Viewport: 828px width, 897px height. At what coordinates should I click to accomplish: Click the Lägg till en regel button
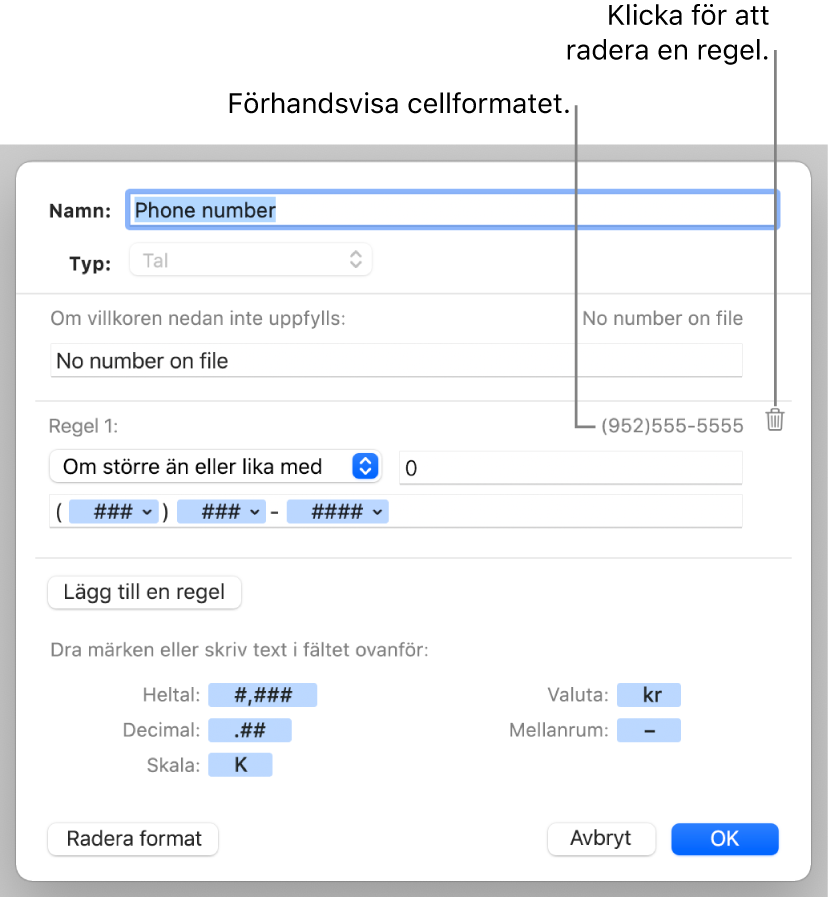click(144, 592)
